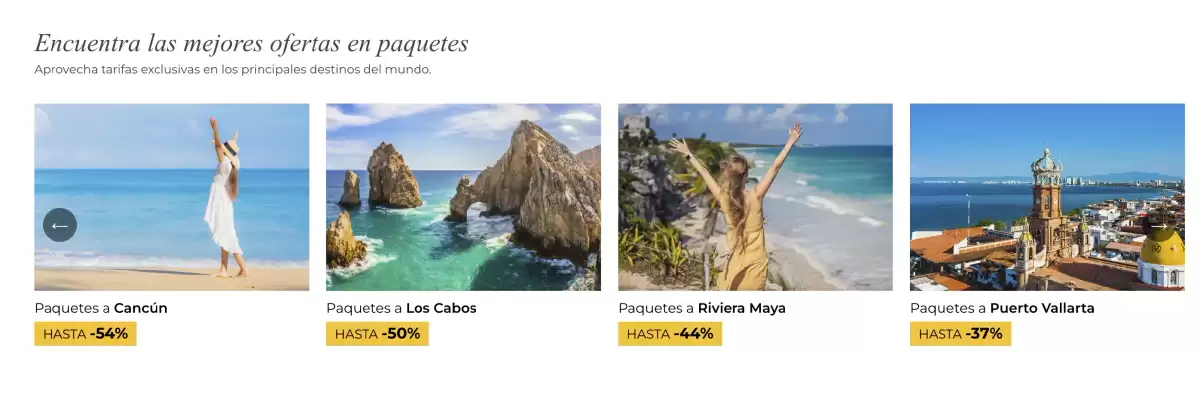Click the next arrow on Puerto Vallarta image

(1158, 225)
